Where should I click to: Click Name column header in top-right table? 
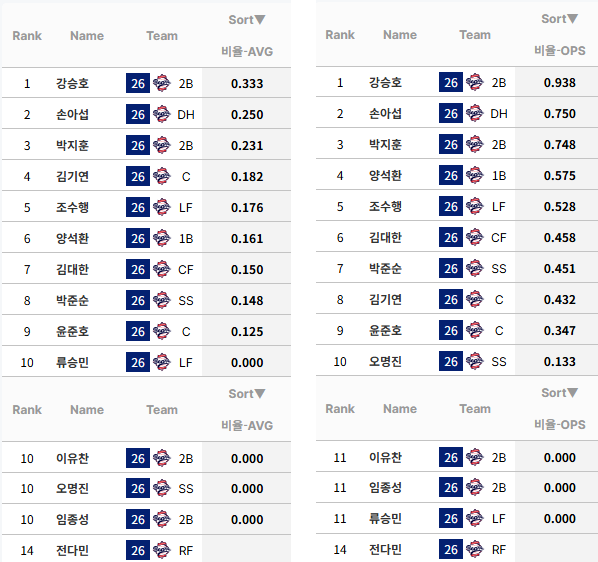click(x=400, y=35)
